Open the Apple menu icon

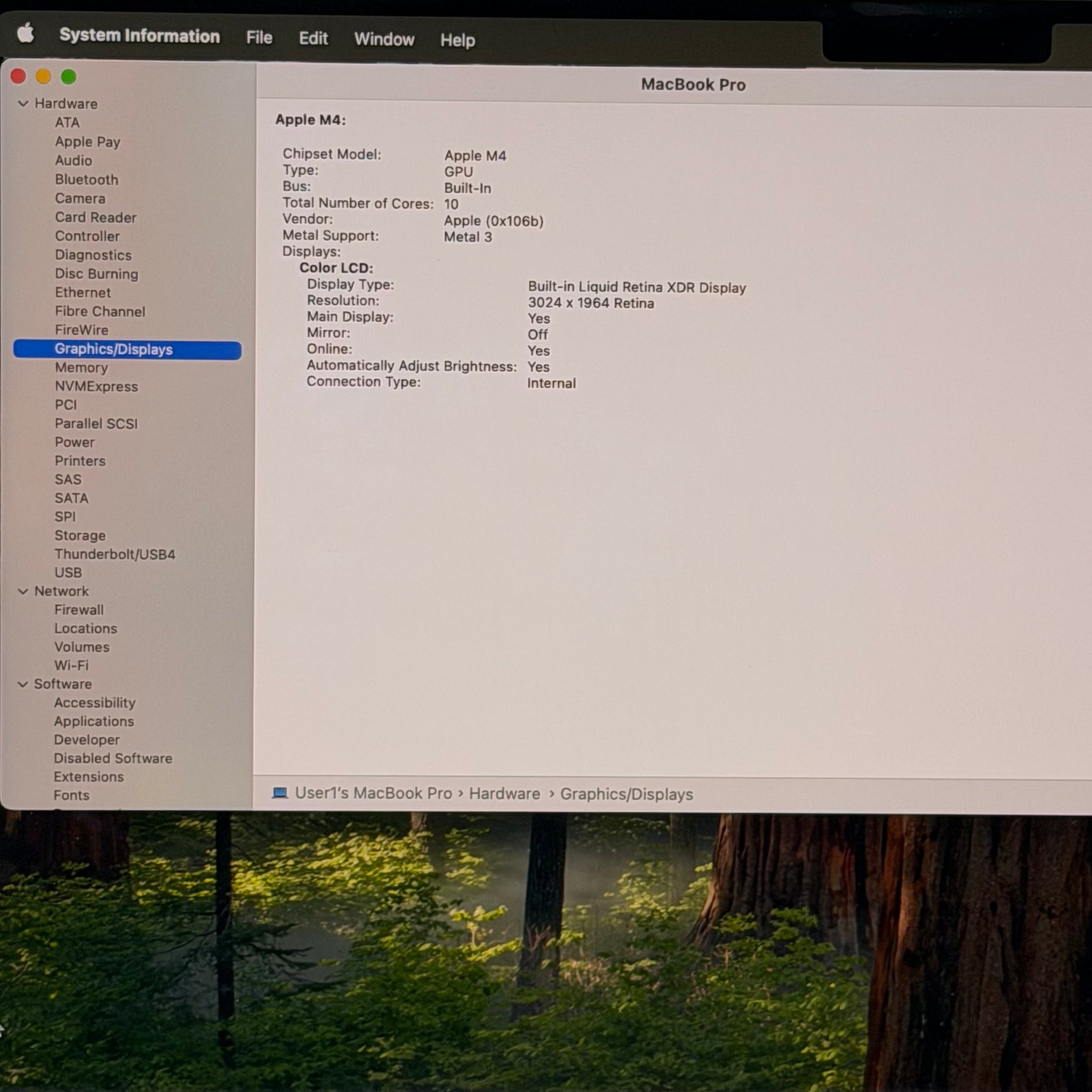tap(26, 34)
